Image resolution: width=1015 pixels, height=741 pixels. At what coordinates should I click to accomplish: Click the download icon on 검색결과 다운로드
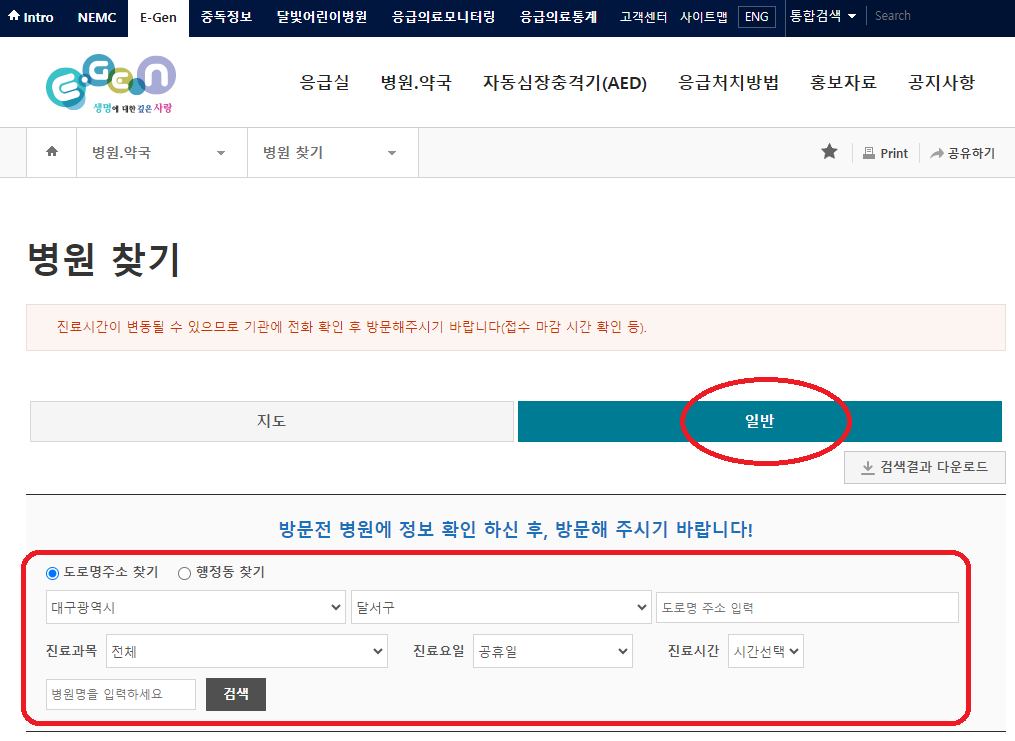(x=868, y=468)
